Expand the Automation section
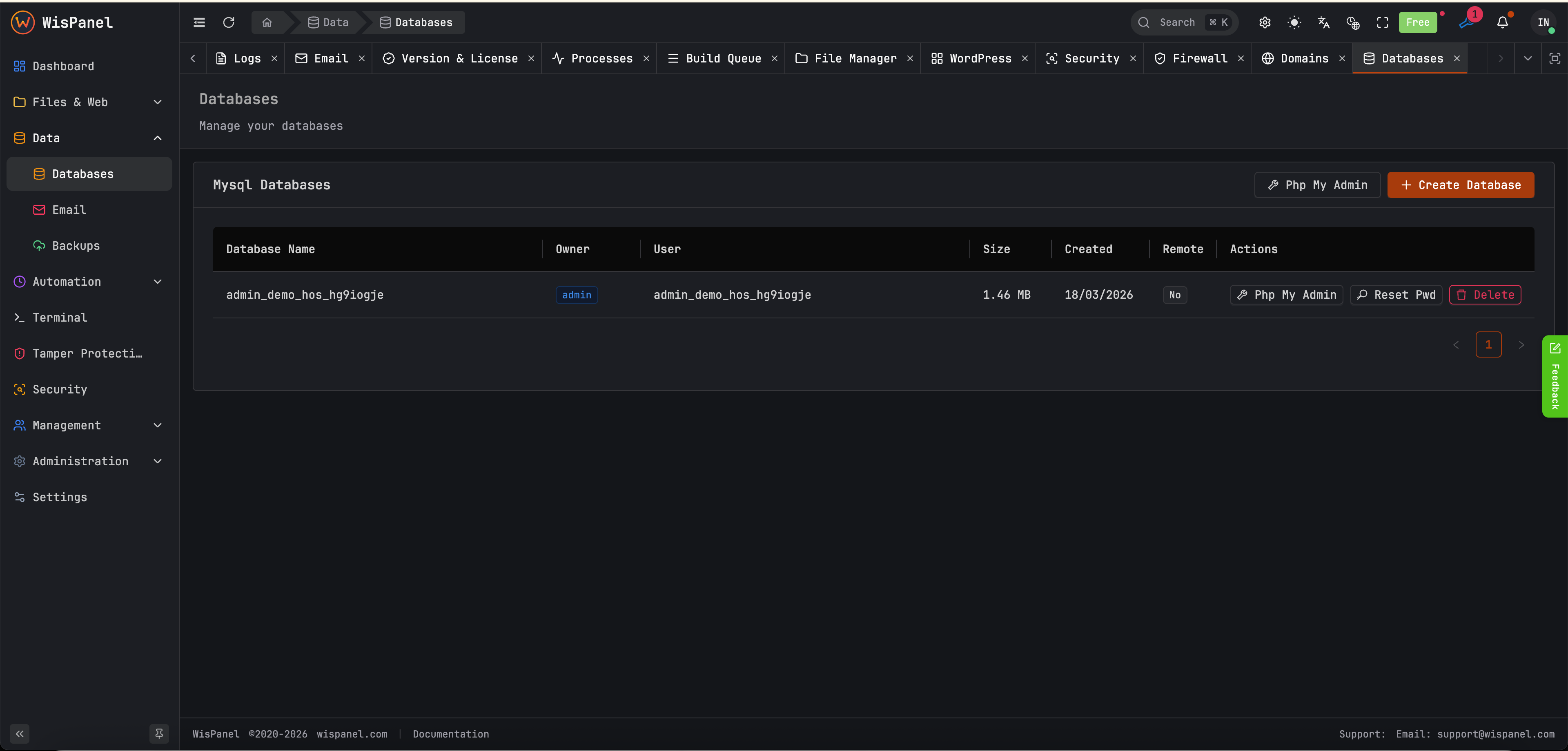The width and height of the screenshot is (1568, 751). coord(89,282)
